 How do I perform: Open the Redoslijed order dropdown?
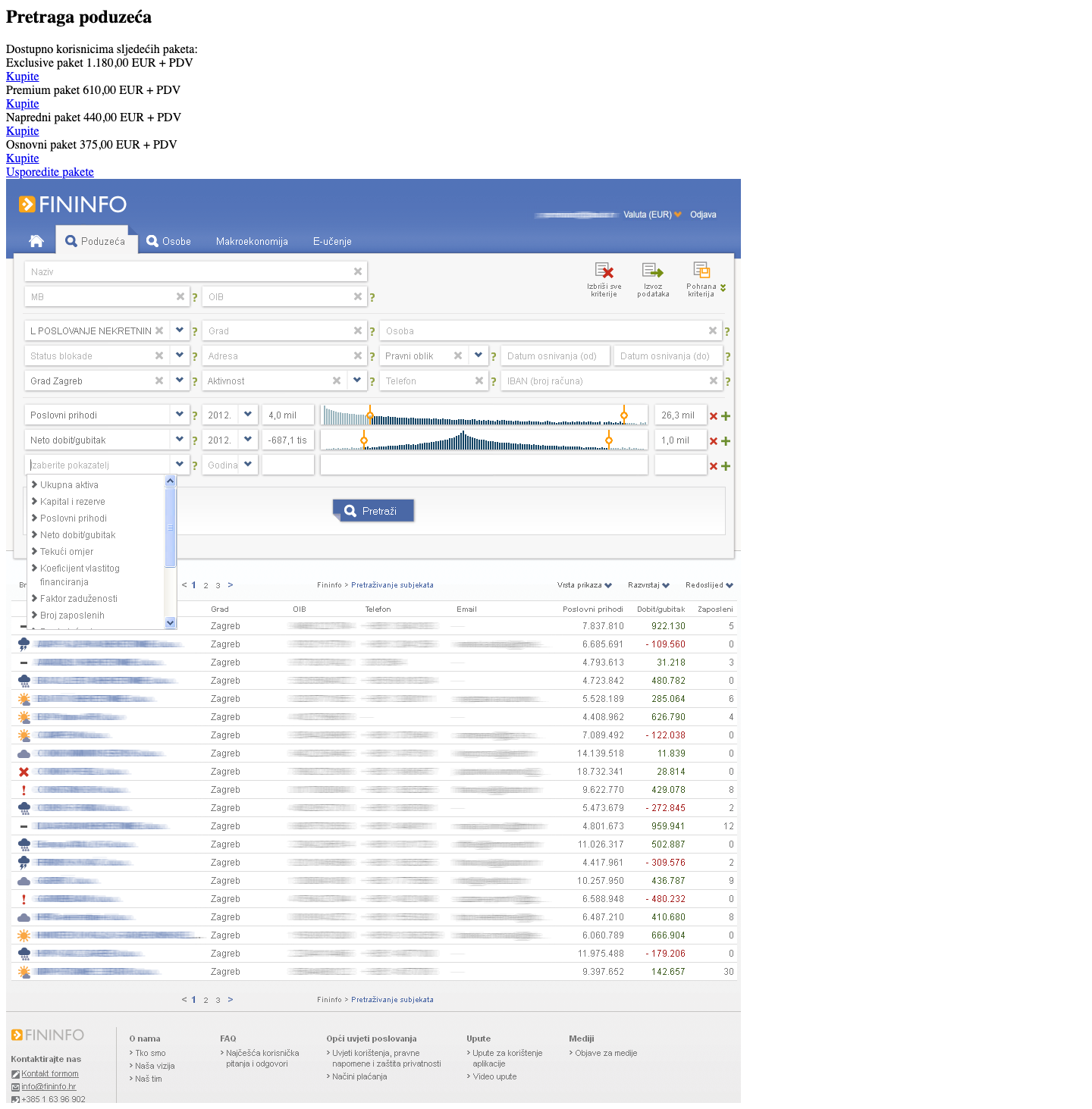710,585
